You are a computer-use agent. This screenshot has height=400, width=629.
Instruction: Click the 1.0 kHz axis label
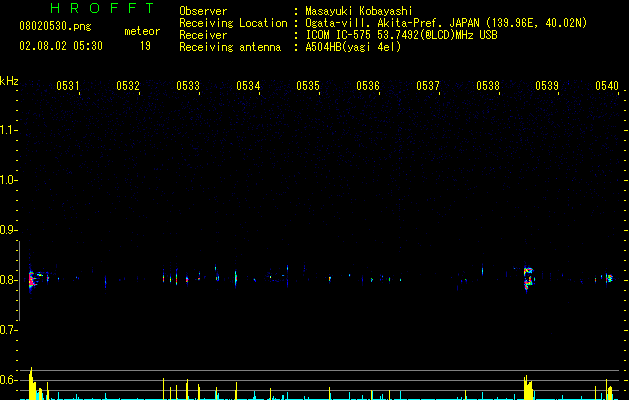tap(8, 180)
